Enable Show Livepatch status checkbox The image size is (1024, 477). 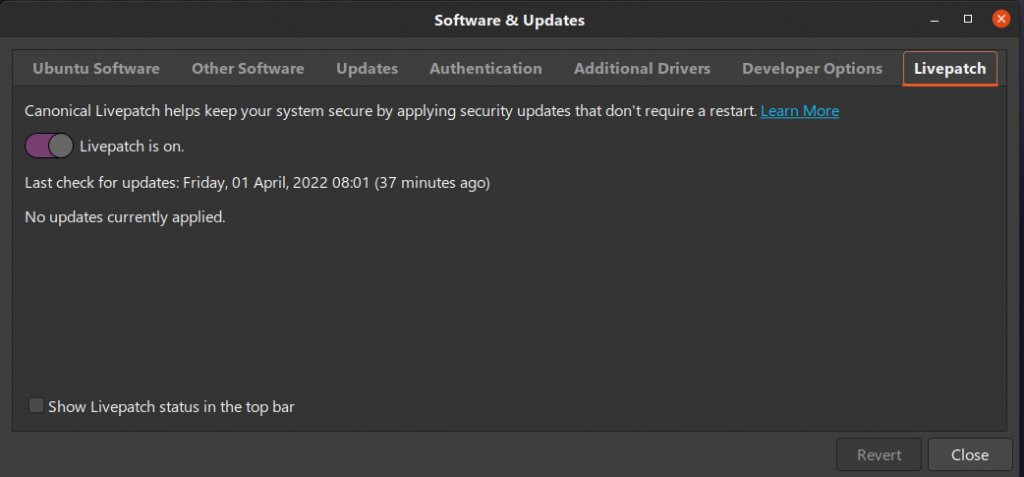pos(36,406)
